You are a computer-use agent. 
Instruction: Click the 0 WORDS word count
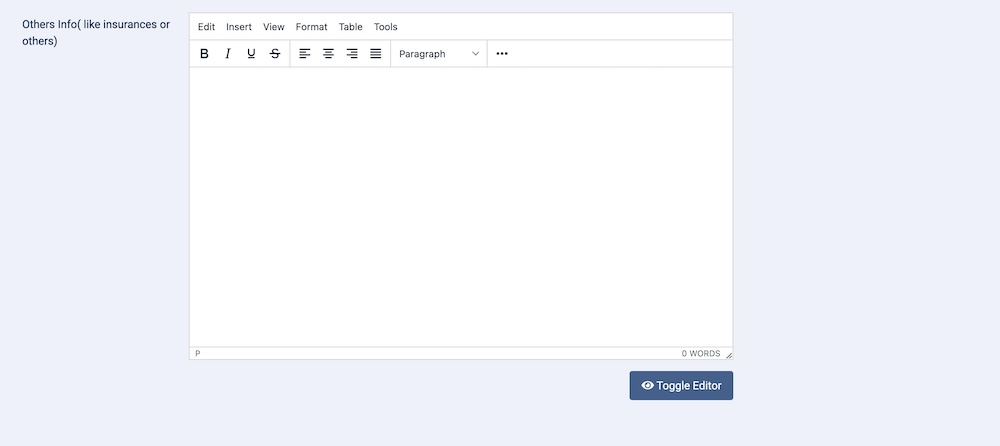tap(700, 354)
